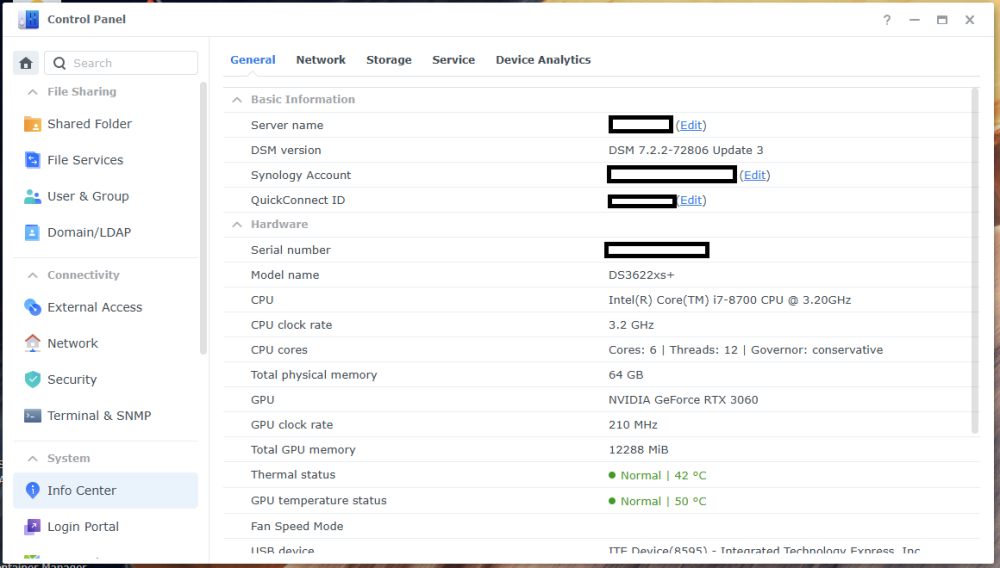1000x568 pixels.
Task: Open Network house icon in sidebar
Action: [32, 343]
